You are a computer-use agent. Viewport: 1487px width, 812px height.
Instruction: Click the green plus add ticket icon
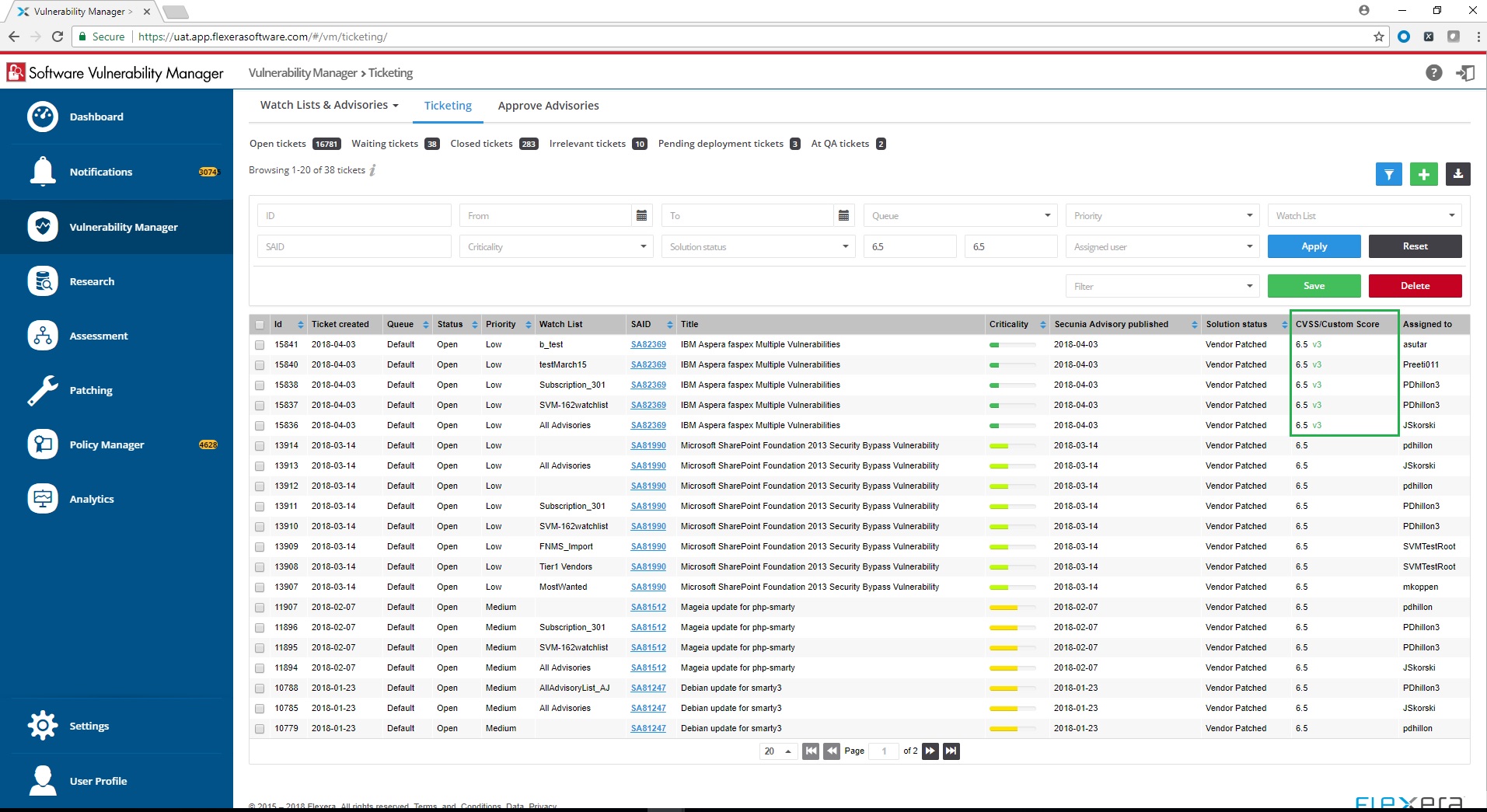pyautogui.click(x=1423, y=174)
